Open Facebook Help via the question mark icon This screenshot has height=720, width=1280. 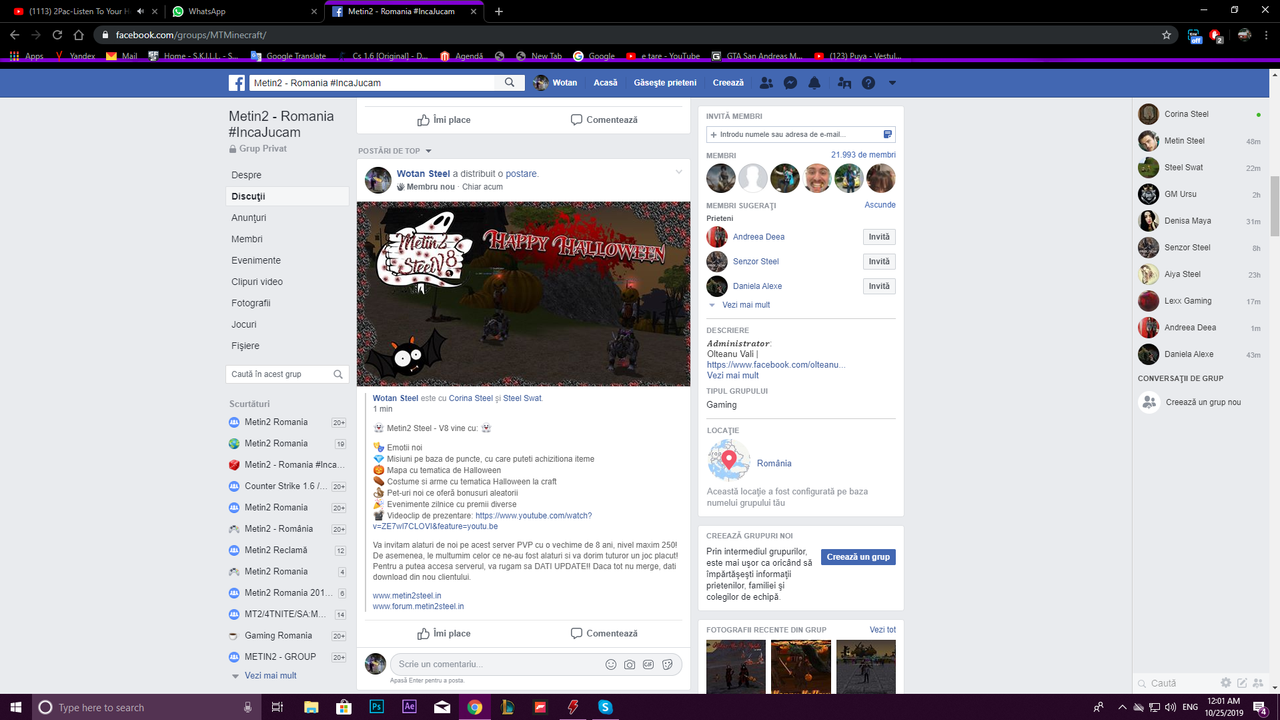point(868,83)
